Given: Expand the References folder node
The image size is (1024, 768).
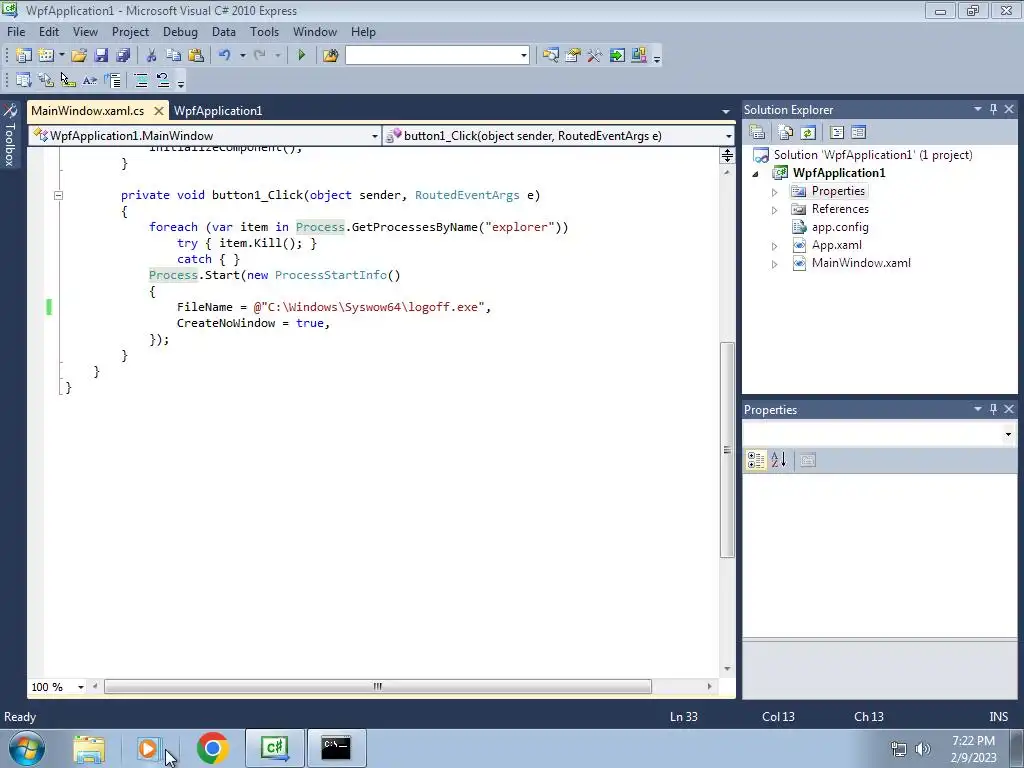Looking at the screenshot, I should (775, 210).
